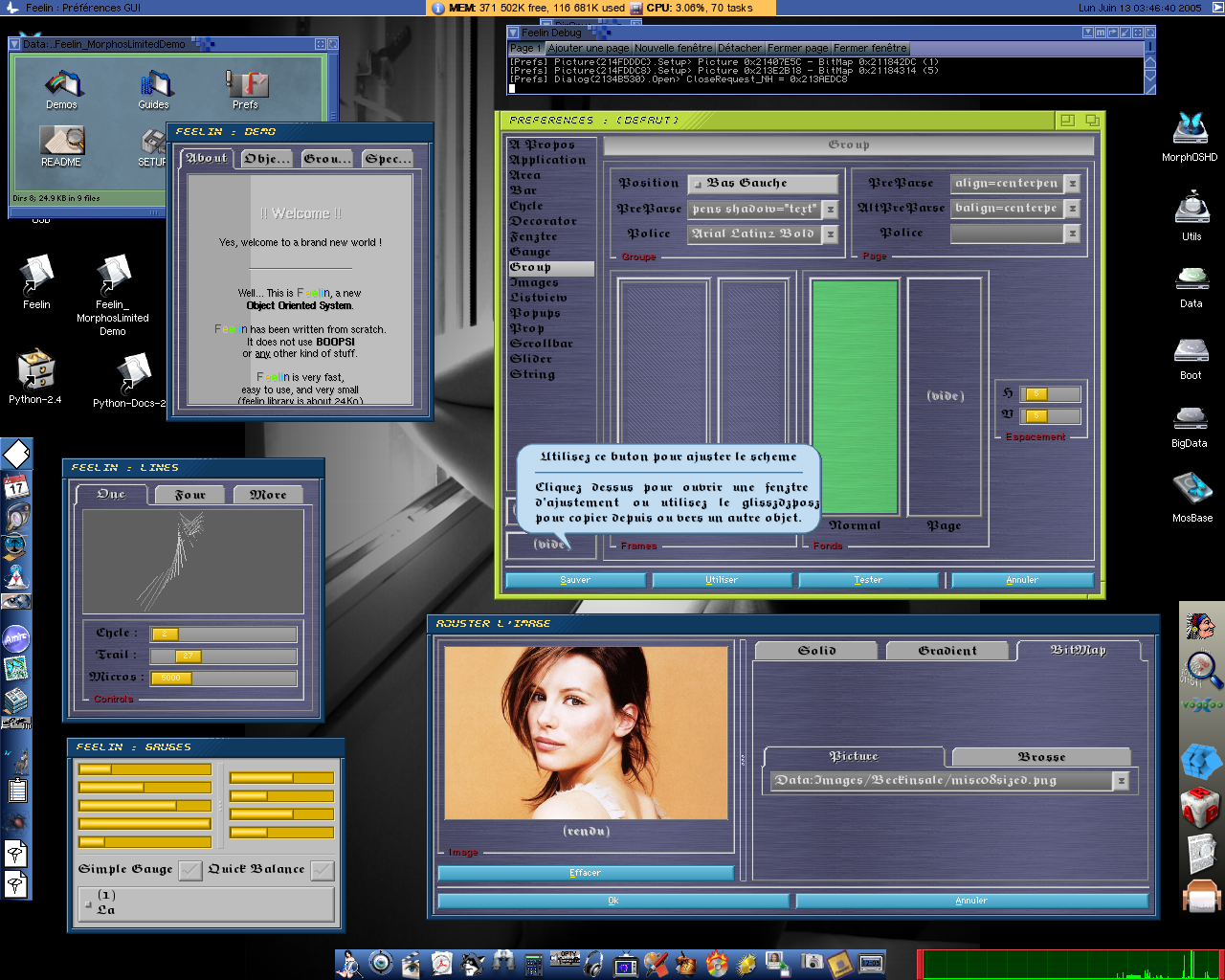The height and width of the screenshot is (980, 1225).
Task: Open the Python-2.4 drawer icon
Action: coord(35,369)
